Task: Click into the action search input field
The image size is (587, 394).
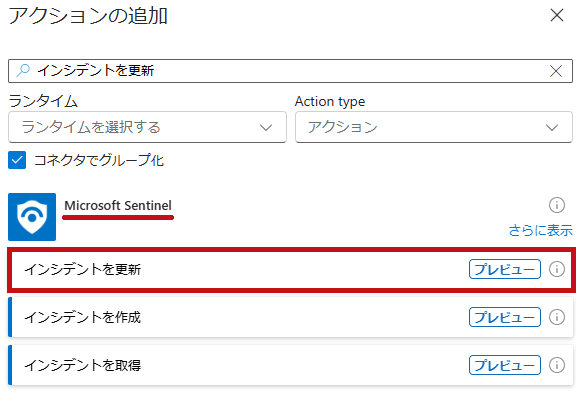Action: [x=290, y=71]
